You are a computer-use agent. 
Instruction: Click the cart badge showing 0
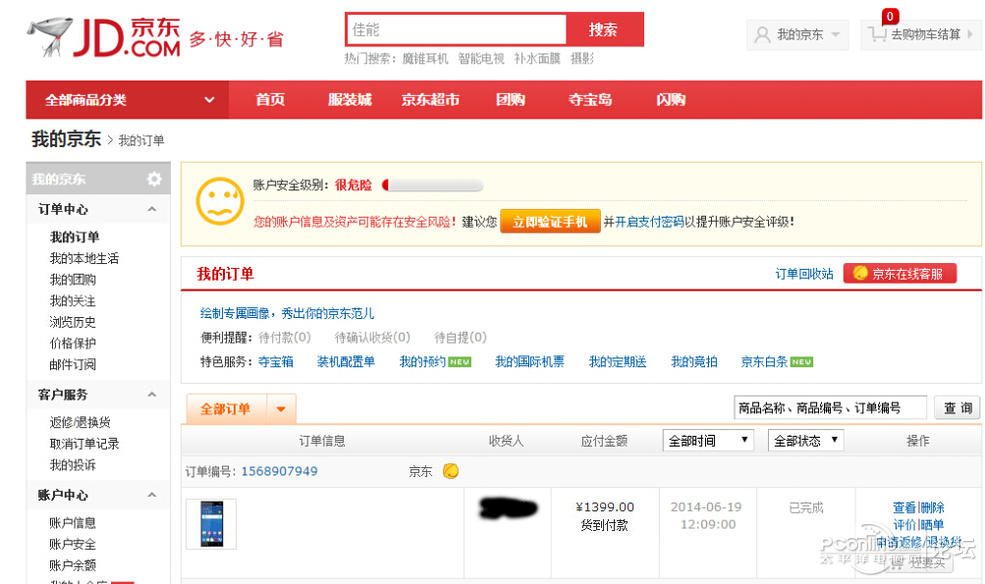[890, 16]
